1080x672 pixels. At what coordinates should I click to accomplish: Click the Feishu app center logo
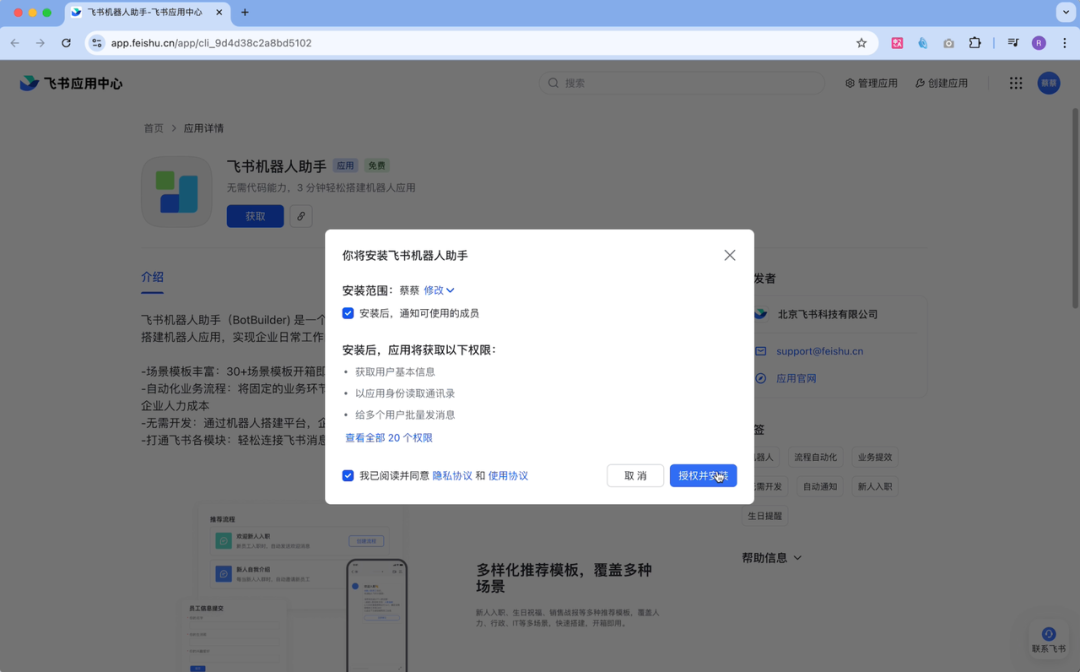(71, 83)
